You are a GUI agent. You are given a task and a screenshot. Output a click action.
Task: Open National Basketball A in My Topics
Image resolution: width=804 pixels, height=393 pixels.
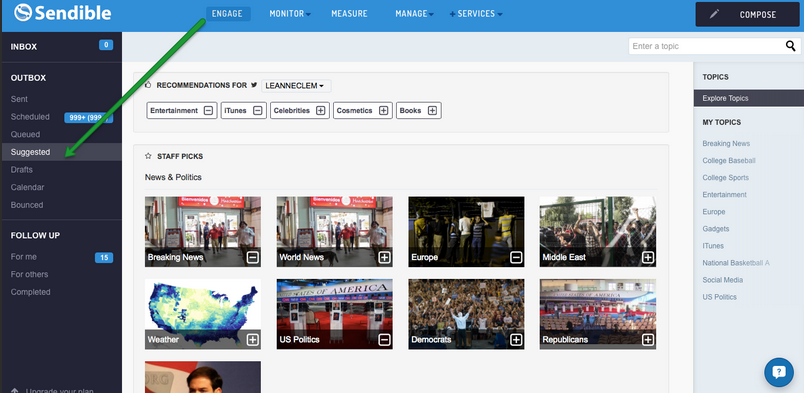click(736, 263)
